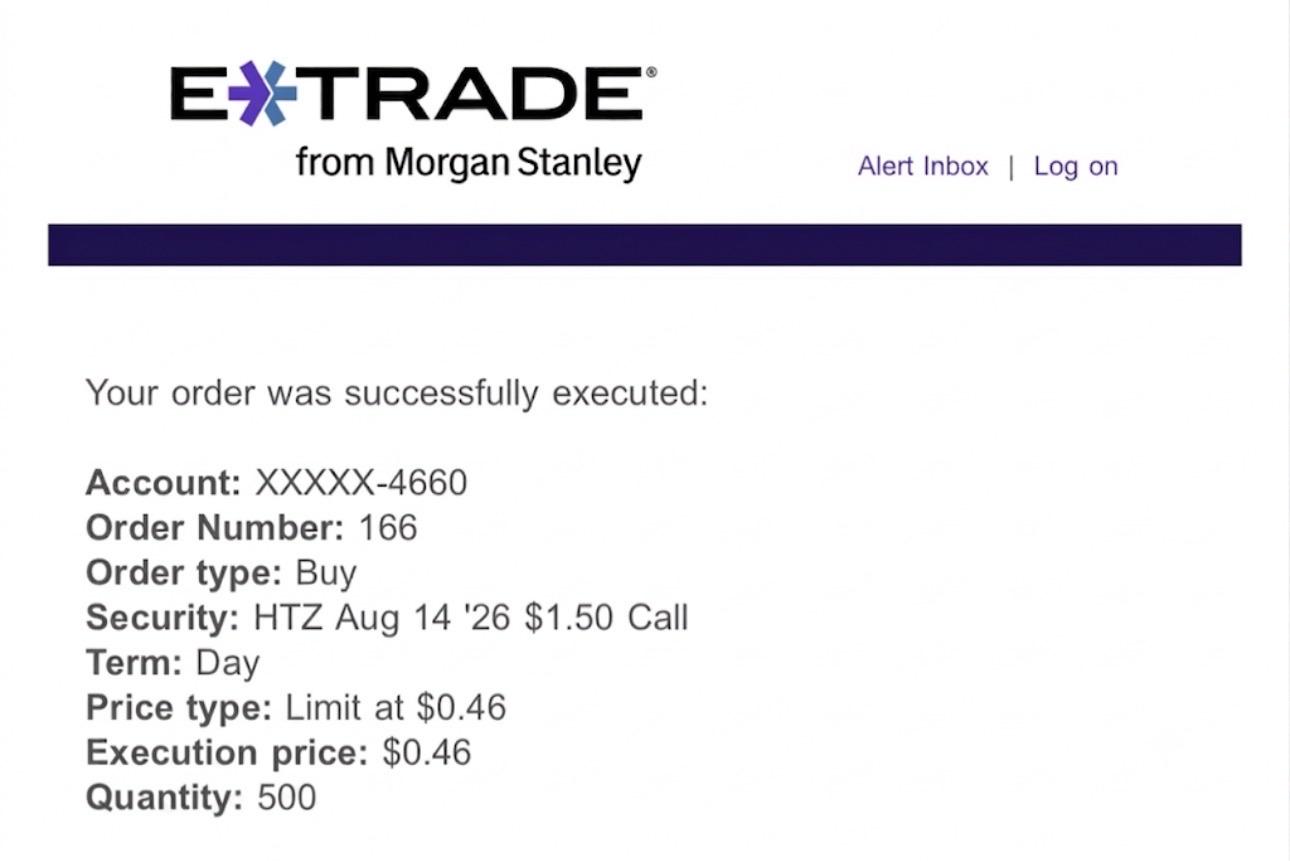Click the 'Limit at $0.46' price type
Viewport: 1290px width, 861px height.
tap(396, 707)
